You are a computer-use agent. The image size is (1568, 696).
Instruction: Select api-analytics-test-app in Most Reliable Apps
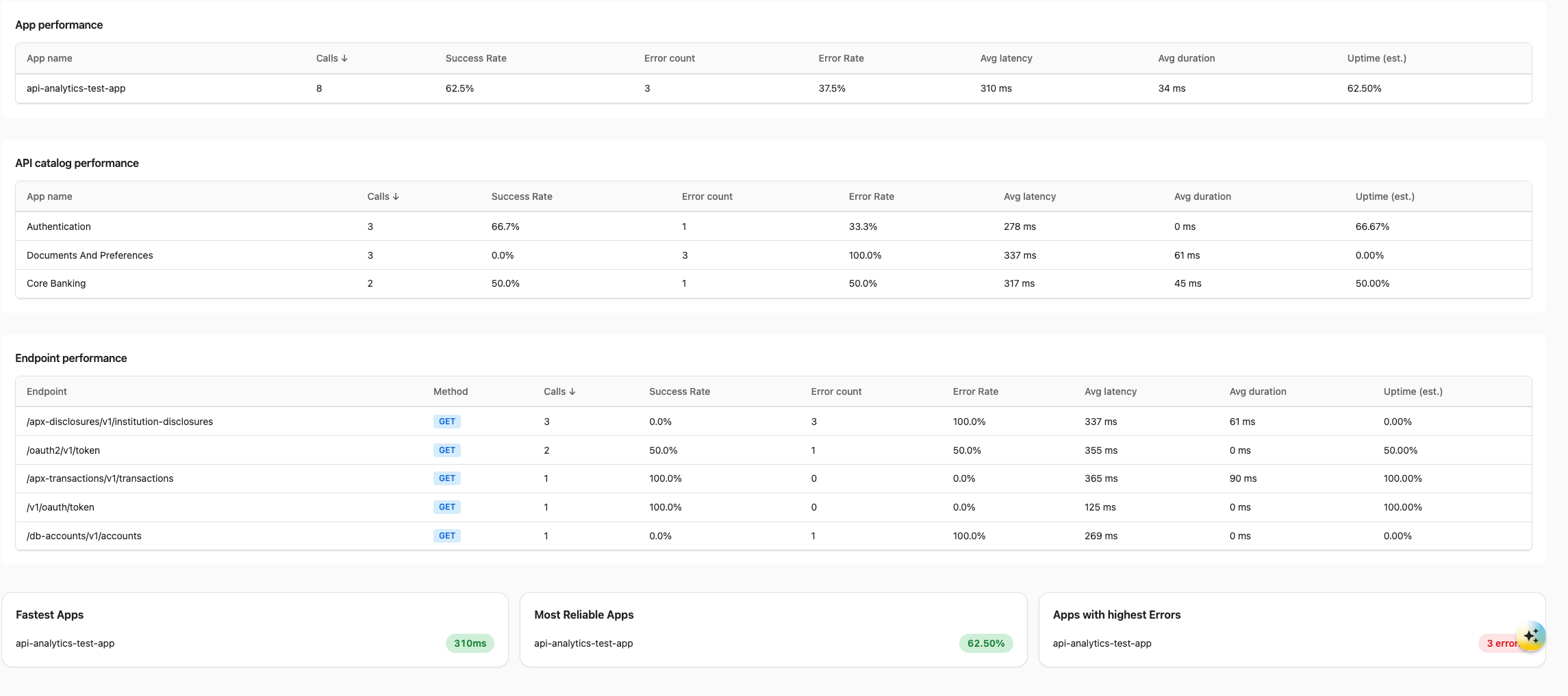pyautogui.click(x=583, y=643)
